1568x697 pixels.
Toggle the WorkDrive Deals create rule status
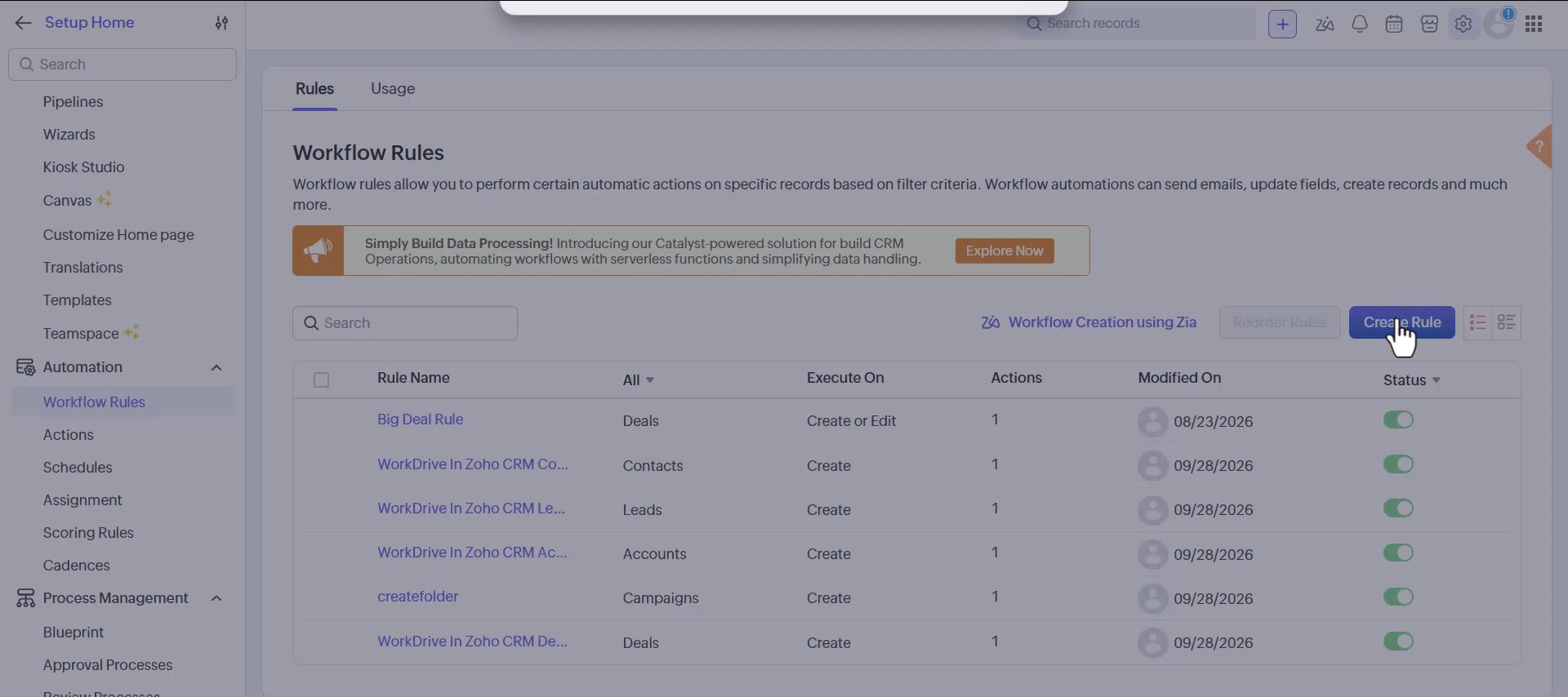[x=1398, y=642]
